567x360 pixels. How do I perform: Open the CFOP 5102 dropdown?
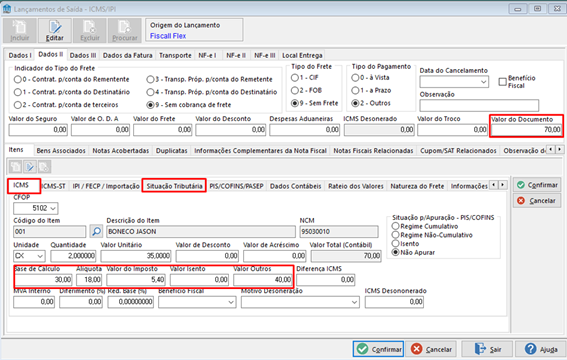coord(53,208)
